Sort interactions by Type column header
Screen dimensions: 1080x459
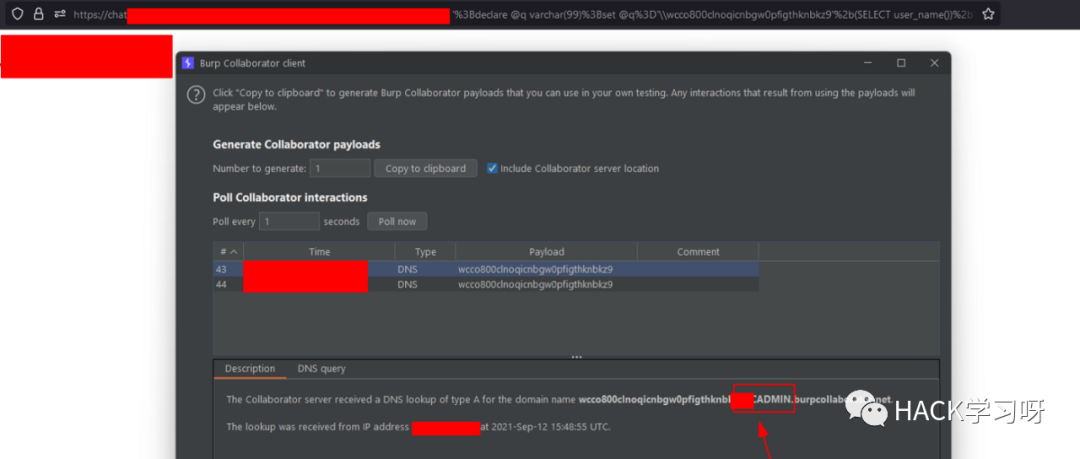(426, 252)
